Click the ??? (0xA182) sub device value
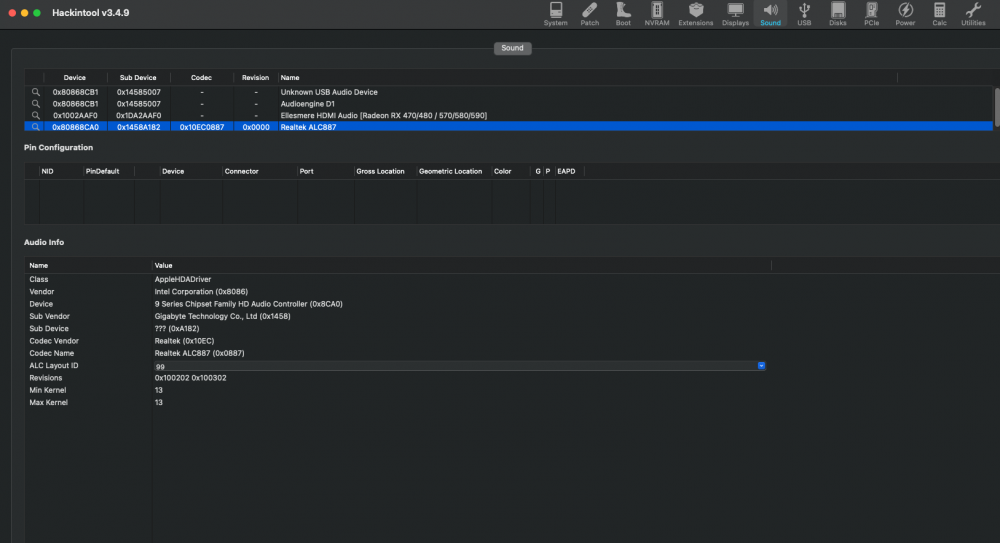This screenshot has width=1000, height=543. click(177, 329)
